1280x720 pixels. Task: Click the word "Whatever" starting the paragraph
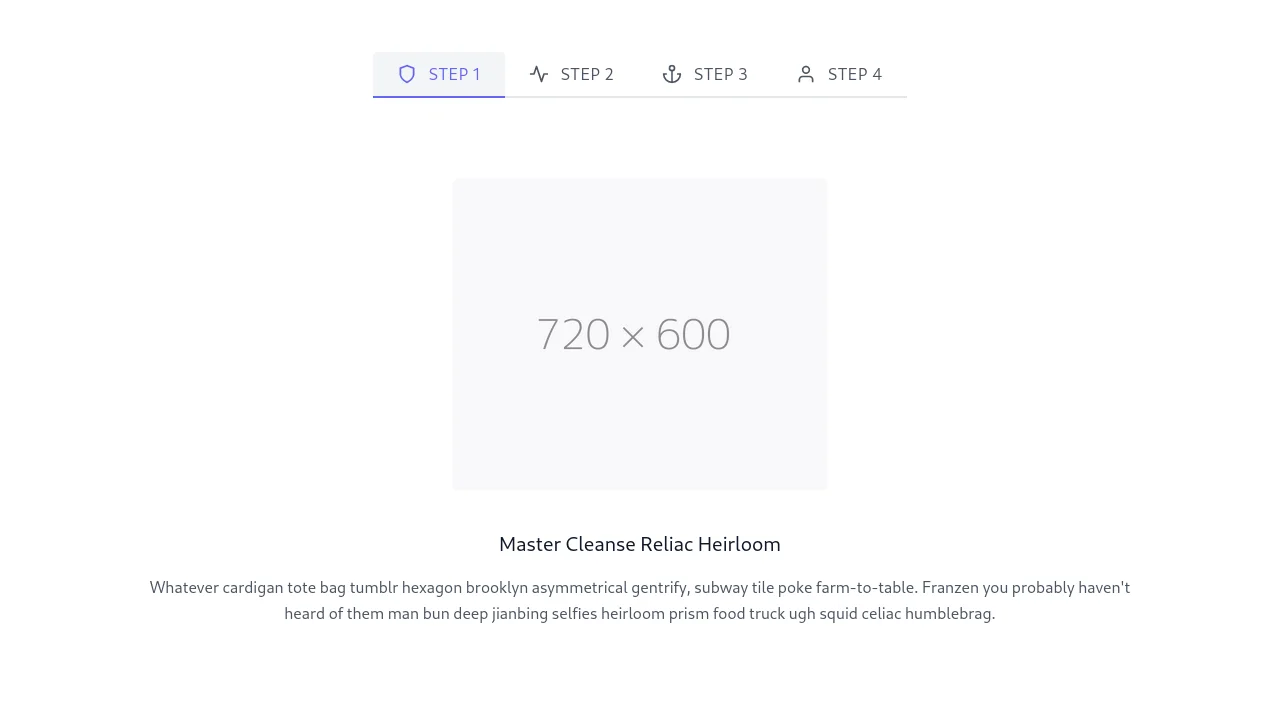184,587
